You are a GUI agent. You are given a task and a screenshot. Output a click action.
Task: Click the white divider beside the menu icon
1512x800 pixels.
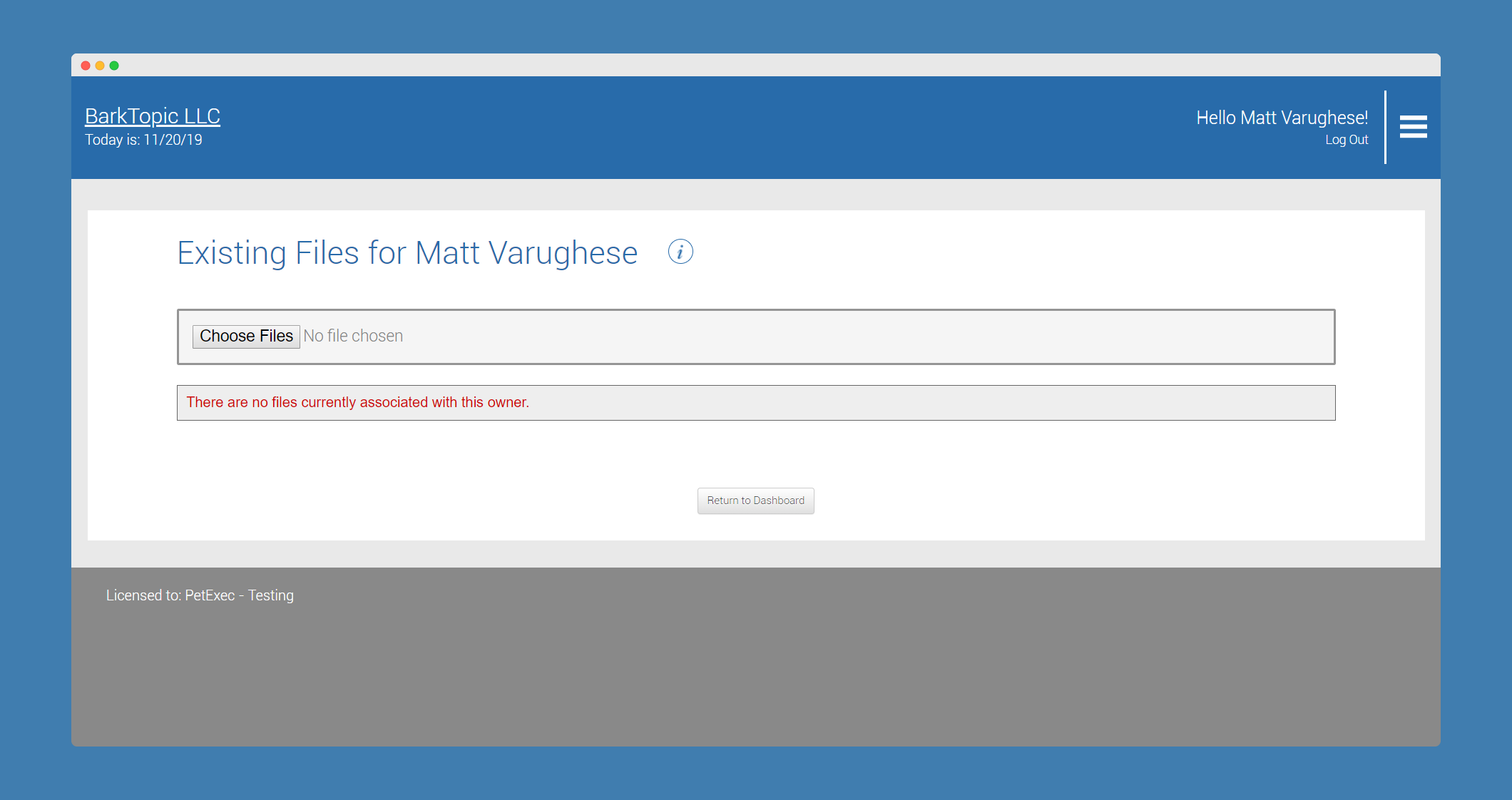pos(1385,127)
